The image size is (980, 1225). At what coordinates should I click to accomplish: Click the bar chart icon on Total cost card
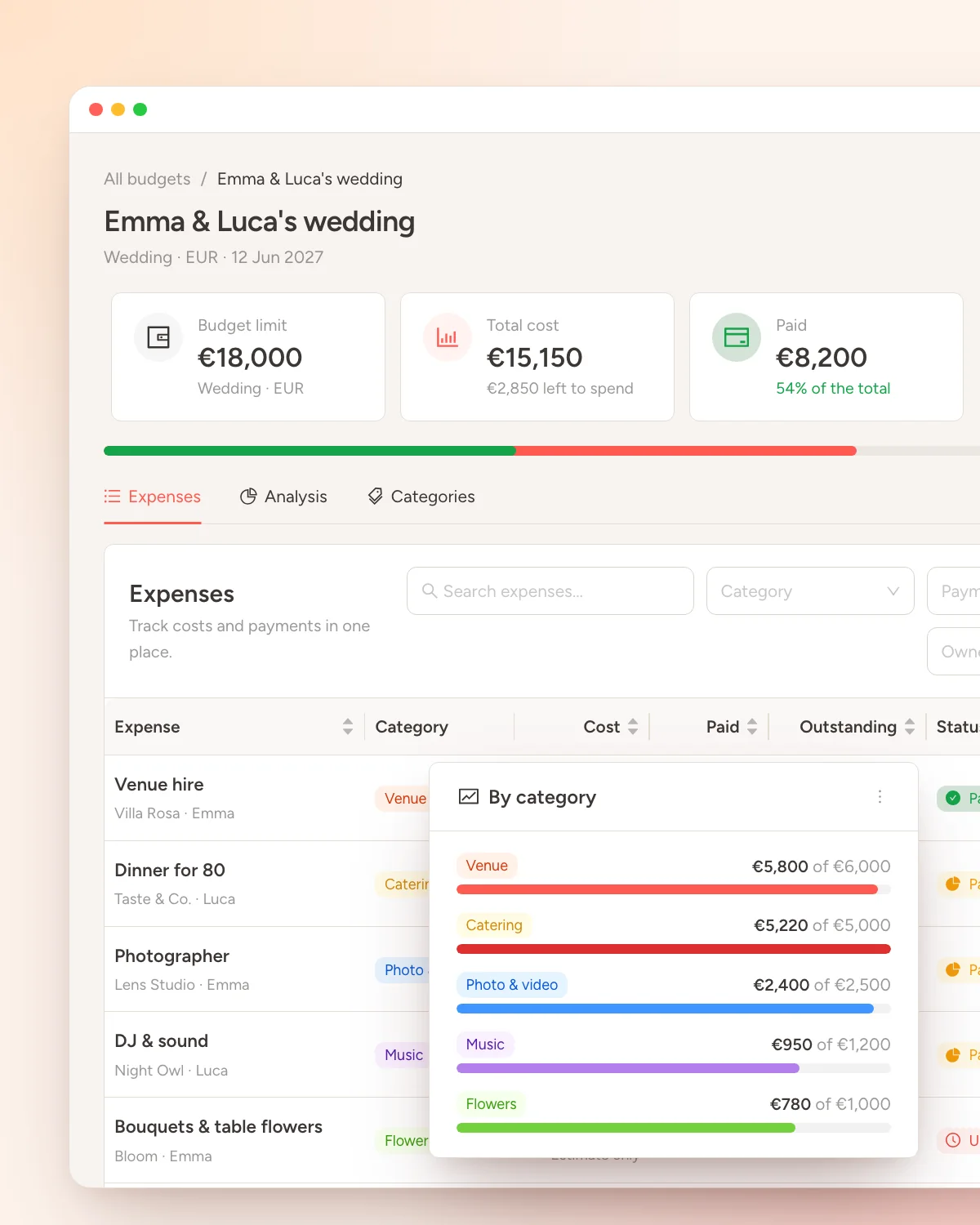coord(448,337)
